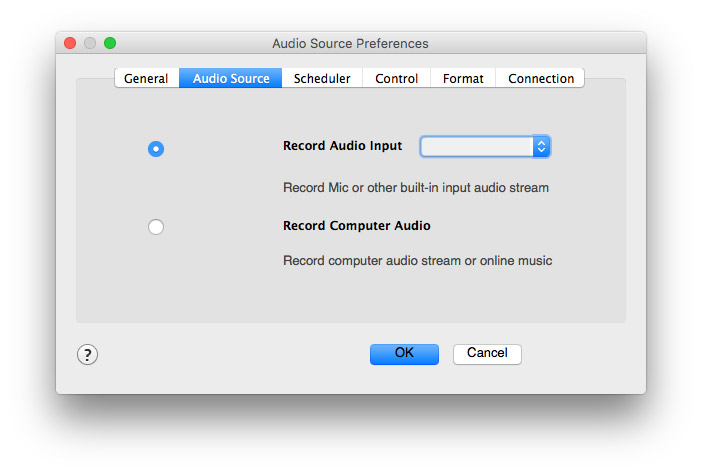Switch to the Format tab

click(x=463, y=78)
